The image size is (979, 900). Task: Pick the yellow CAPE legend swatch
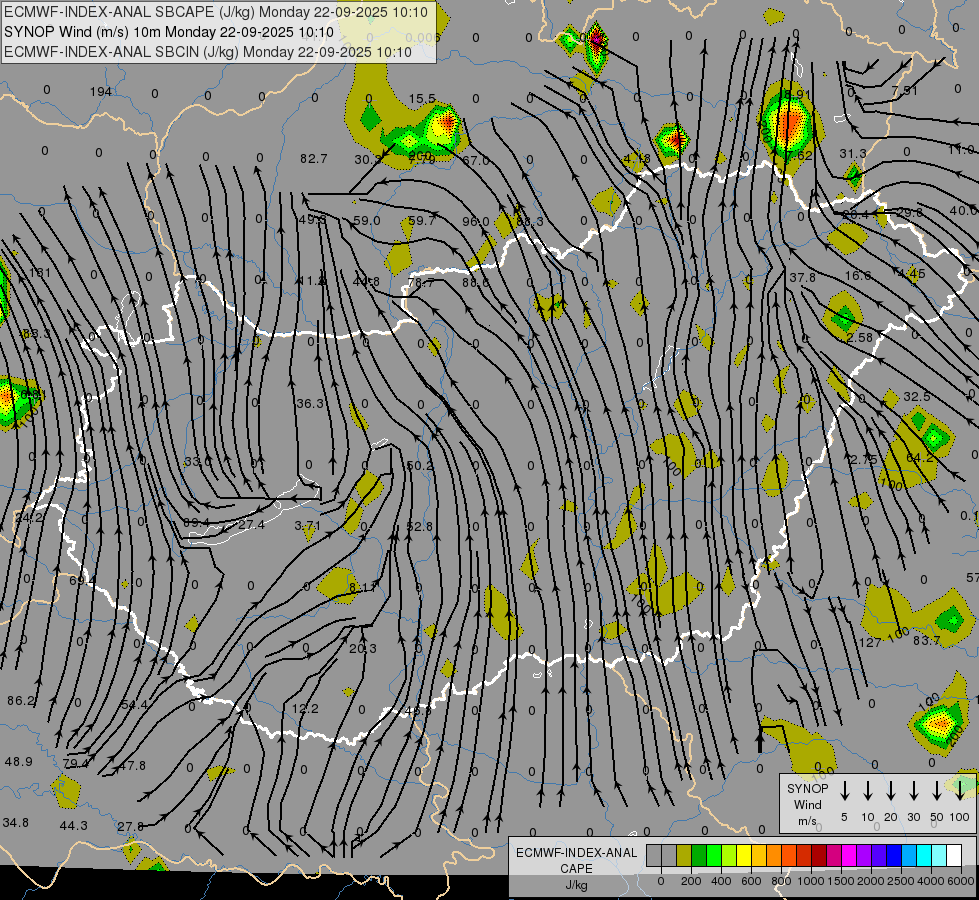(744, 856)
